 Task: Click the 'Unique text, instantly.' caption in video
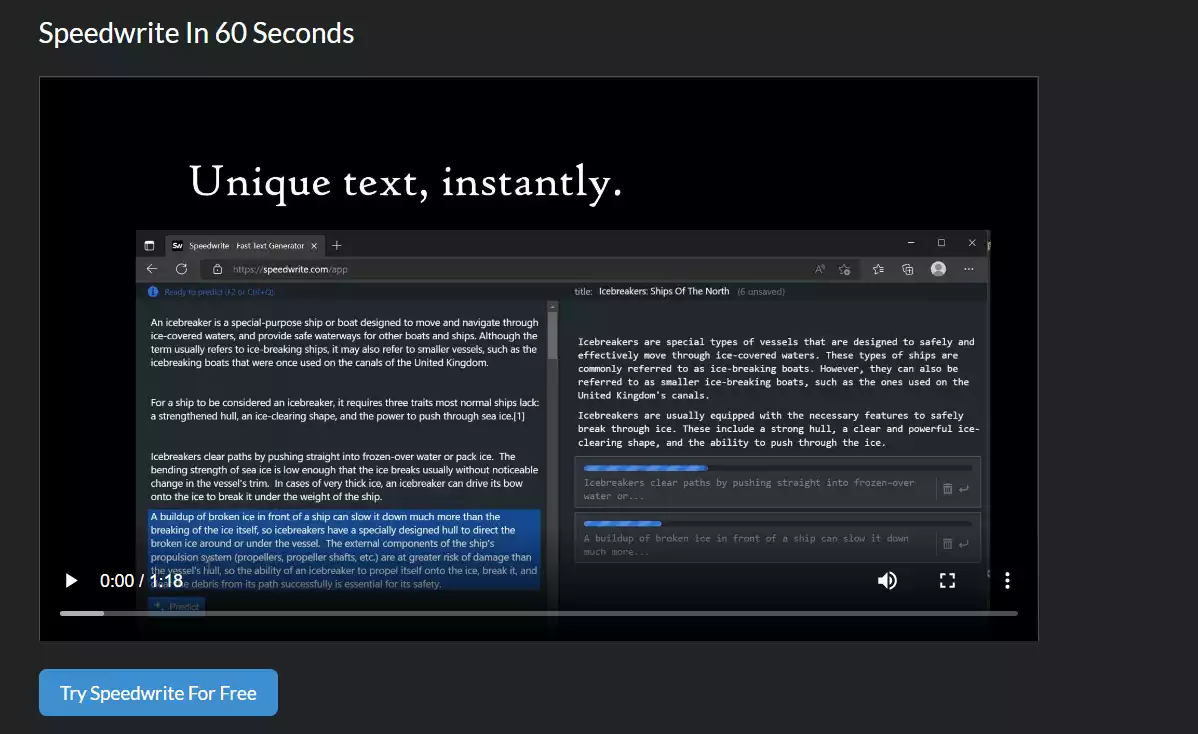coord(406,182)
